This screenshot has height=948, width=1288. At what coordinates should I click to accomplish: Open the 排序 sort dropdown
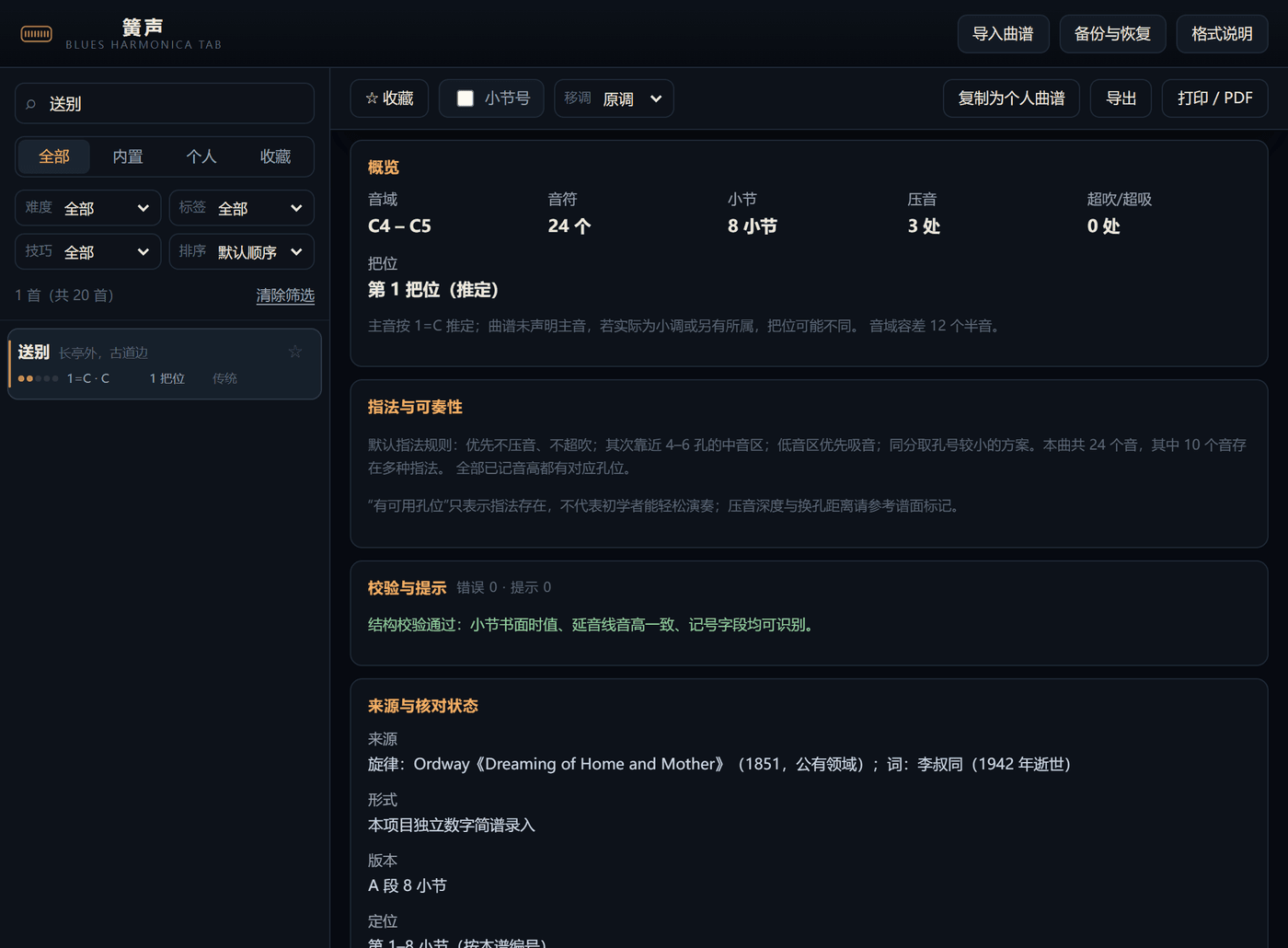click(242, 251)
